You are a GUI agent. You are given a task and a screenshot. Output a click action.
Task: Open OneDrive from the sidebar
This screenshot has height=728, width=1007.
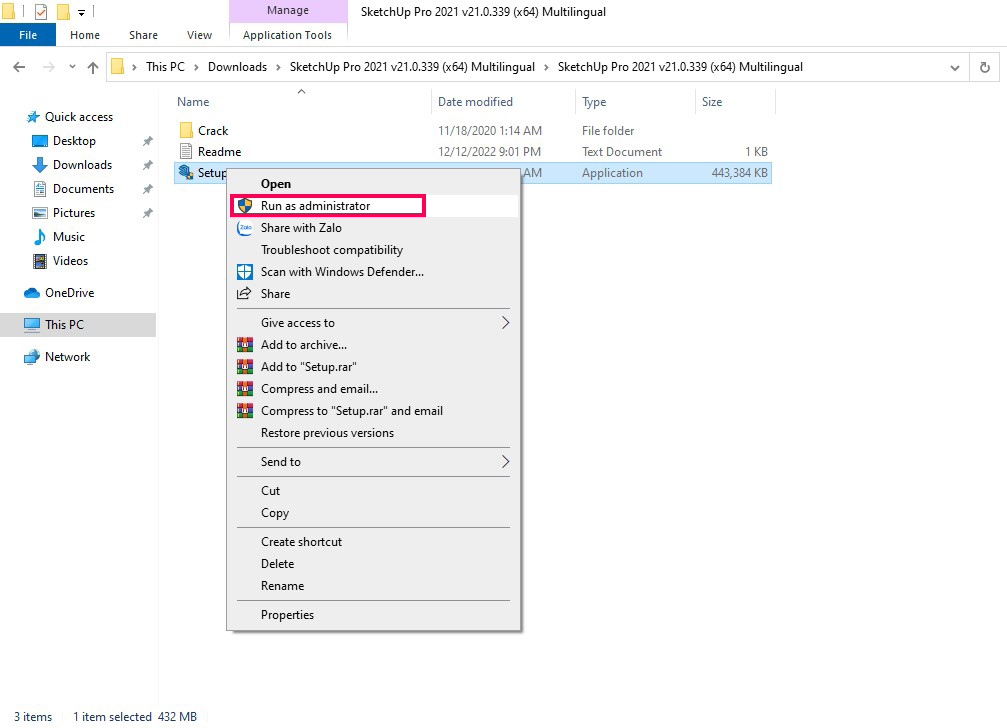[x=69, y=293]
